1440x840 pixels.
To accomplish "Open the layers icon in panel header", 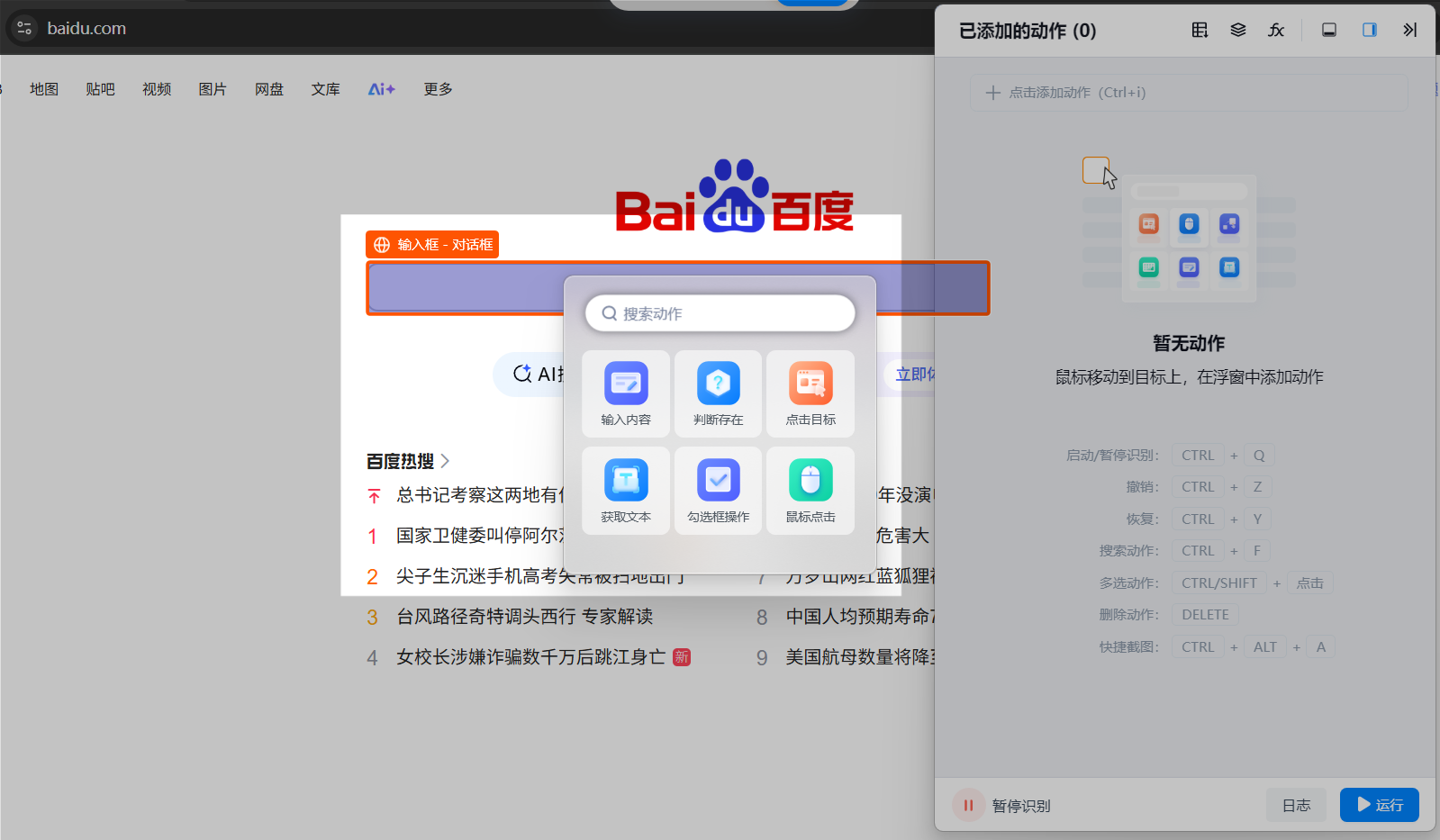I will point(1238,30).
